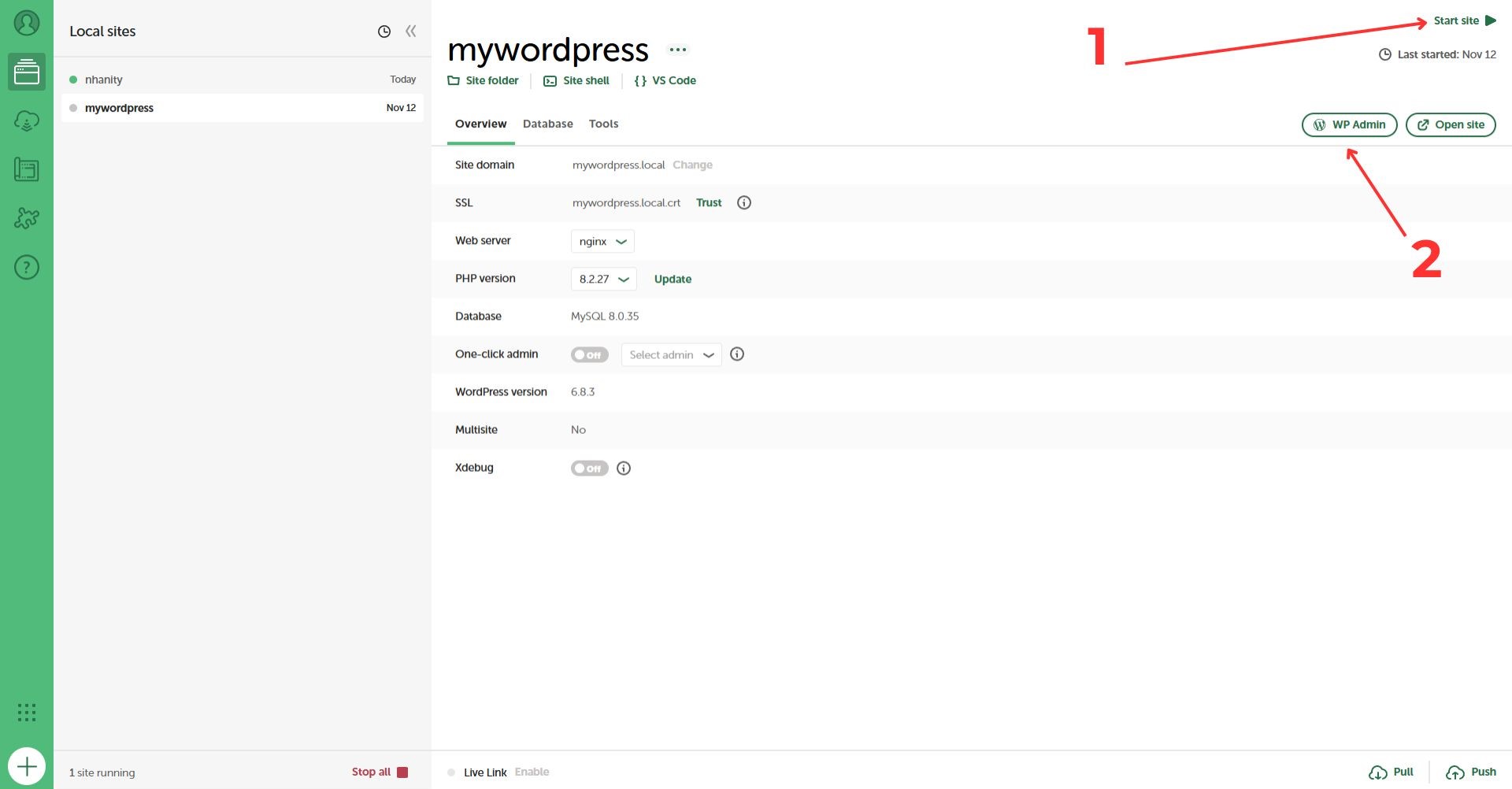The image size is (1512, 789).
Task: Click the Start site play icon
Action: point(1490,20)
